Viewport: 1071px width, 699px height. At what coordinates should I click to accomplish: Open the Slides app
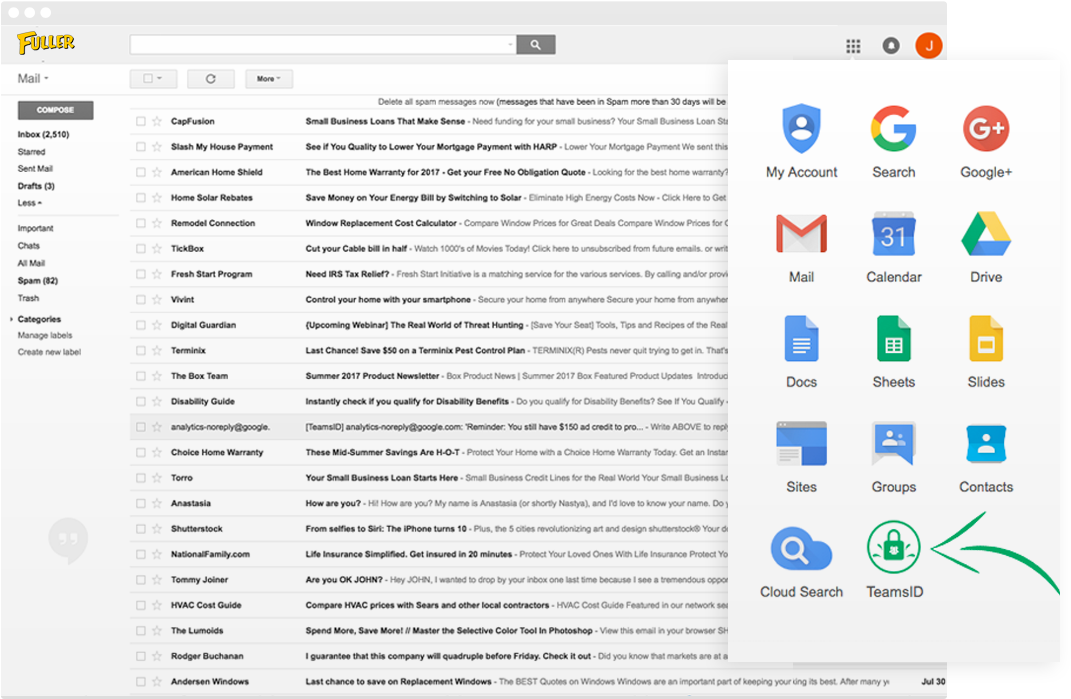pyautogui.click(x=986, y=352)
